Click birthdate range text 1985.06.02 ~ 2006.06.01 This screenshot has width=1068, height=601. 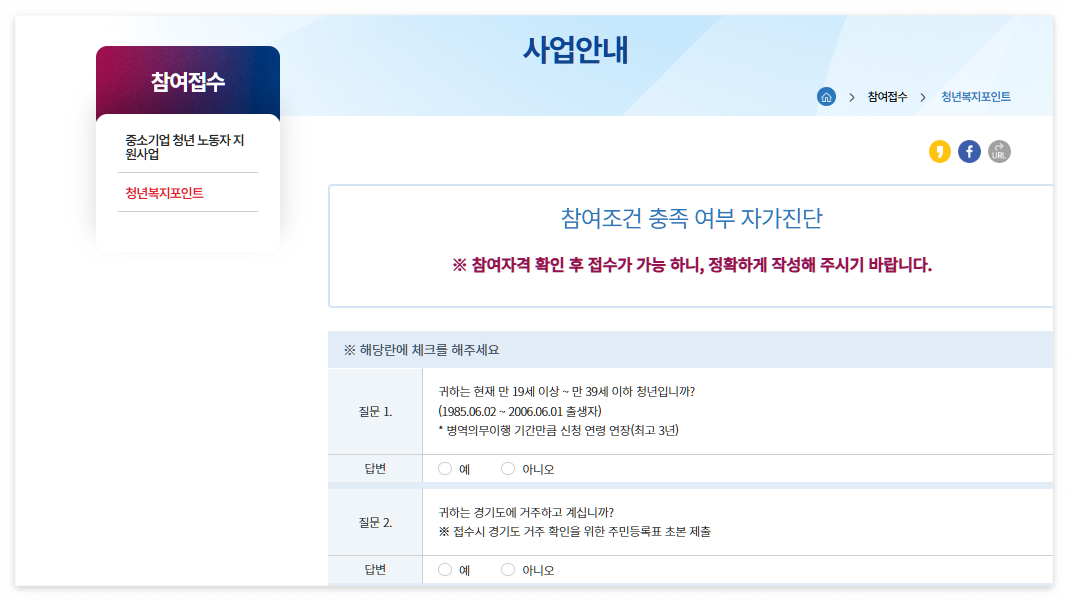click(x=520, y=412)
